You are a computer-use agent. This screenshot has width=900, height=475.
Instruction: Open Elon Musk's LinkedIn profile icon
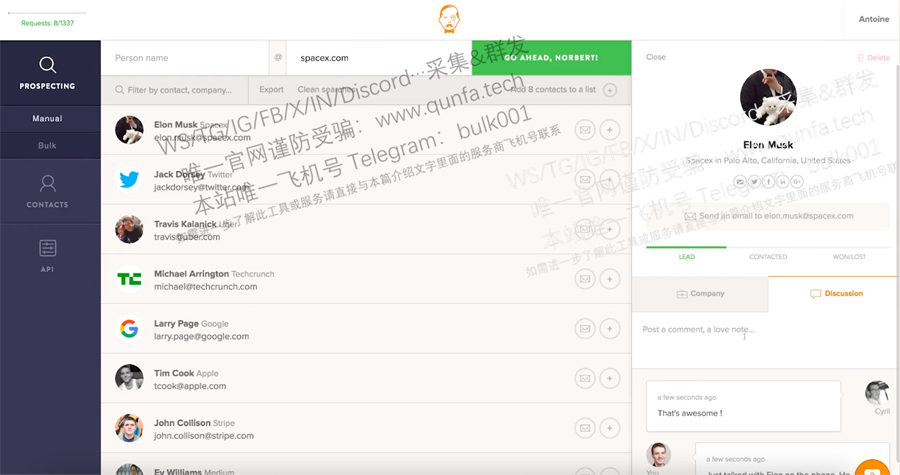coord(783,182)
